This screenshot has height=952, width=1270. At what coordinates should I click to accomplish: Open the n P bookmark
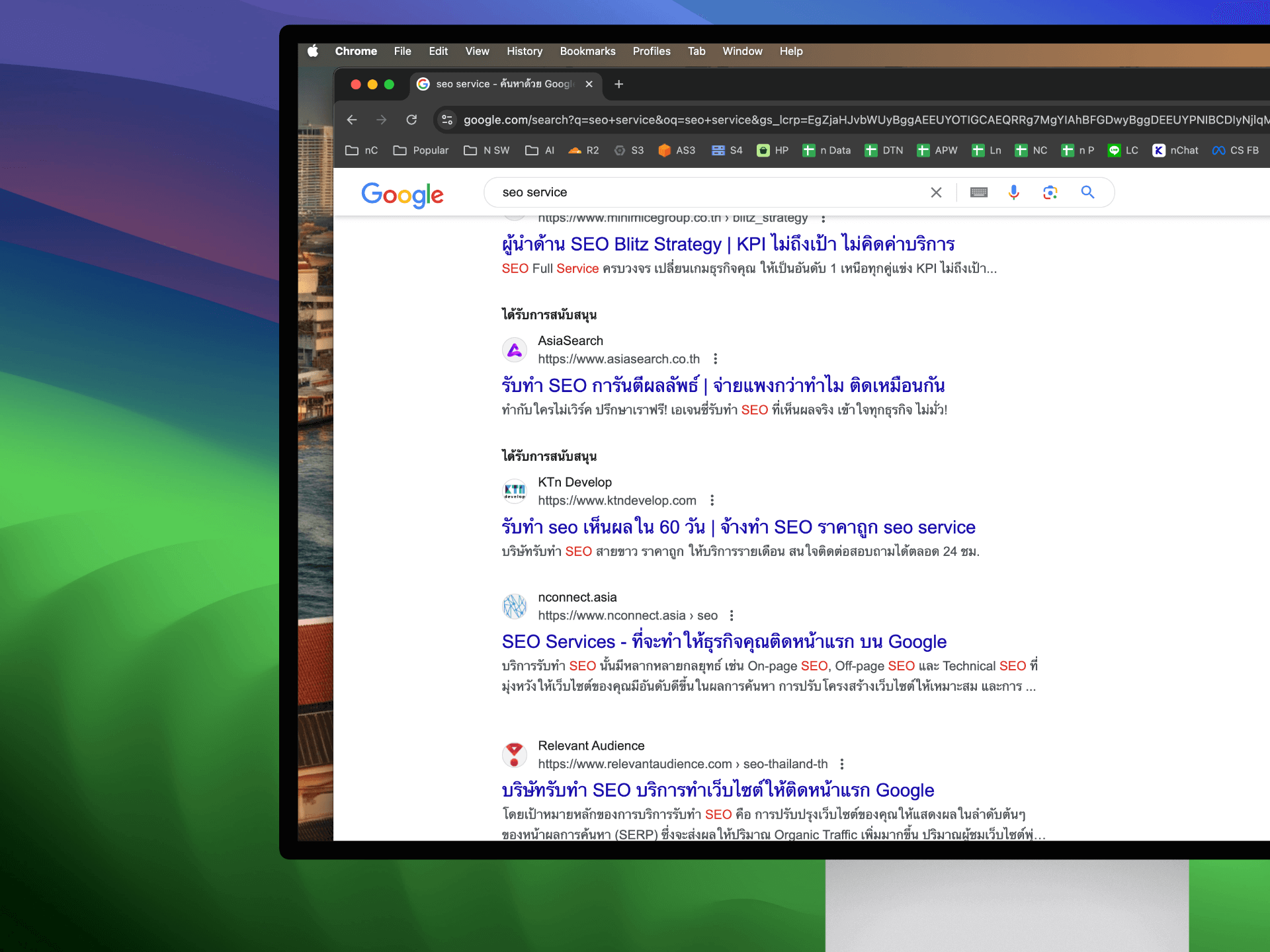pyautogui.click(x=1078, y=151)
